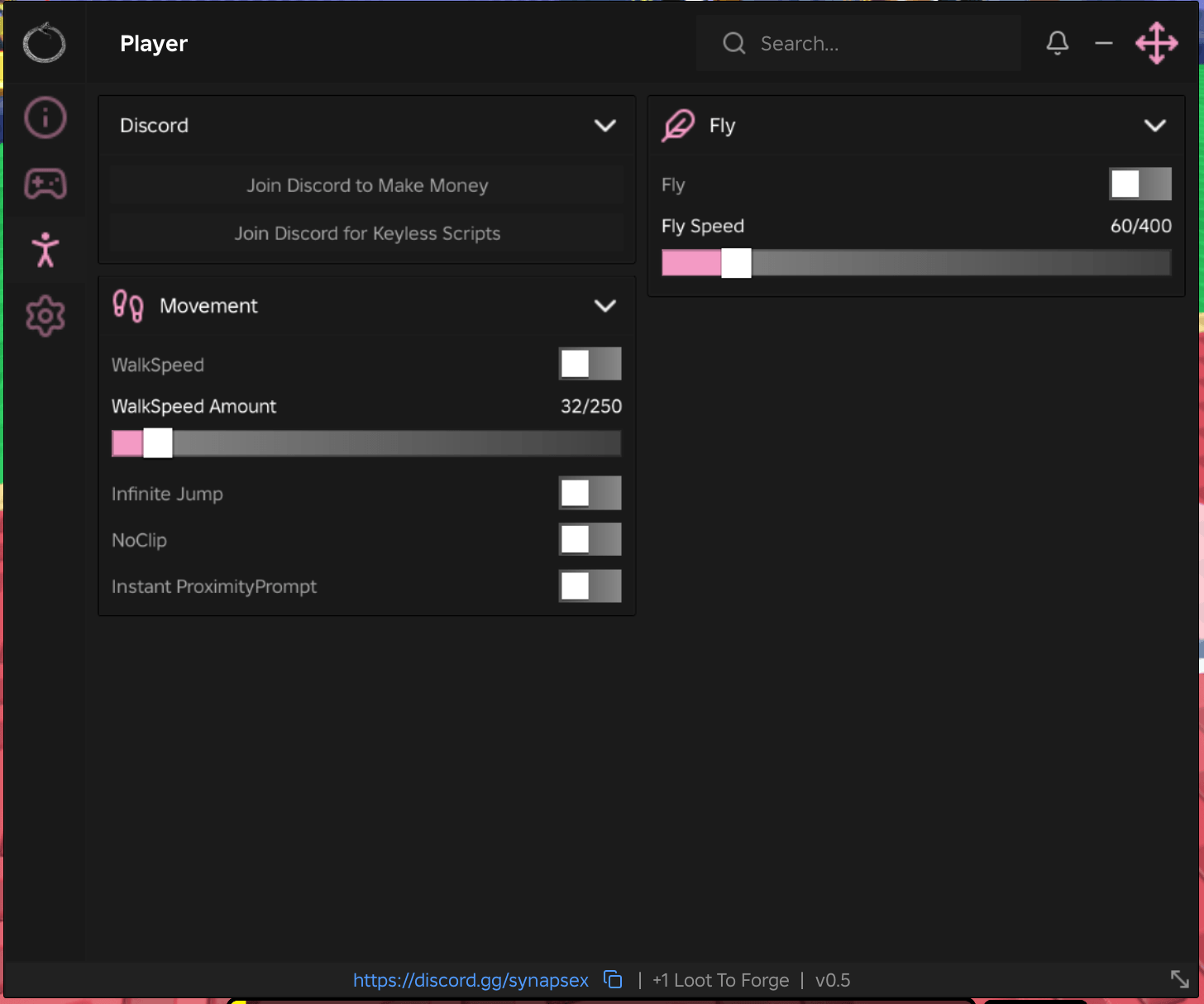
Task: Click the Search input field
Action: (x=858, y=43)
